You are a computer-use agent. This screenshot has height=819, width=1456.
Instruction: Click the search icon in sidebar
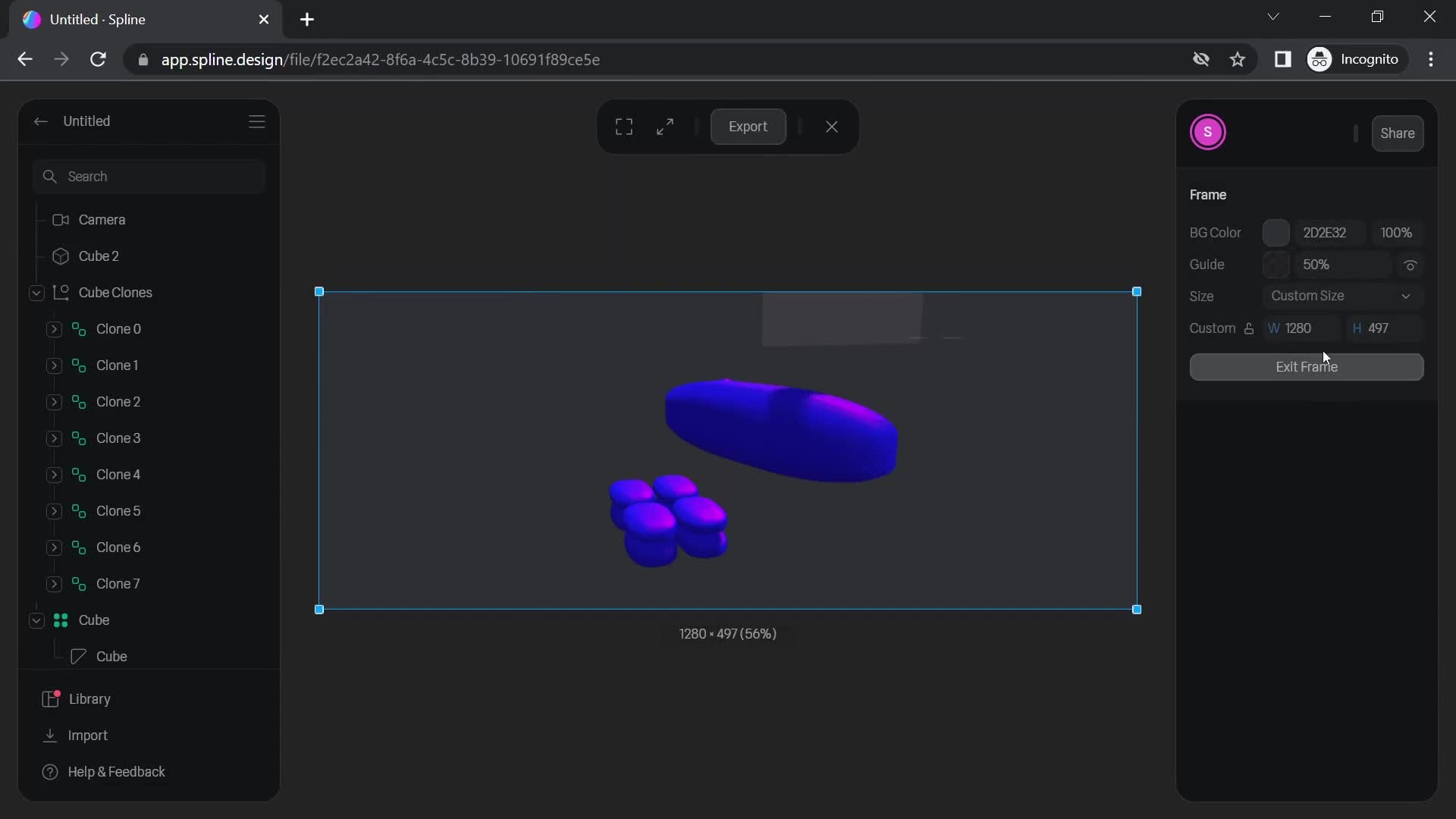tap(49, 176)
